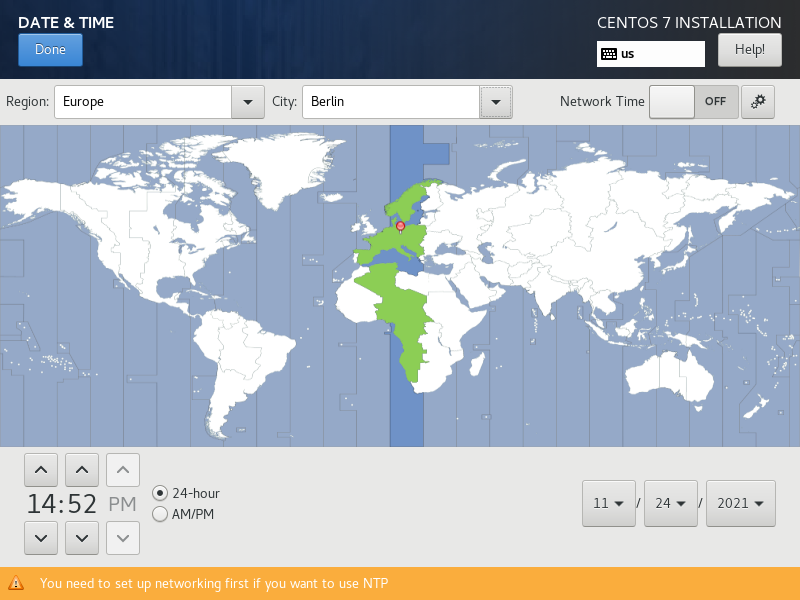Open the year dropdown showing 2021

click(740, 503)
